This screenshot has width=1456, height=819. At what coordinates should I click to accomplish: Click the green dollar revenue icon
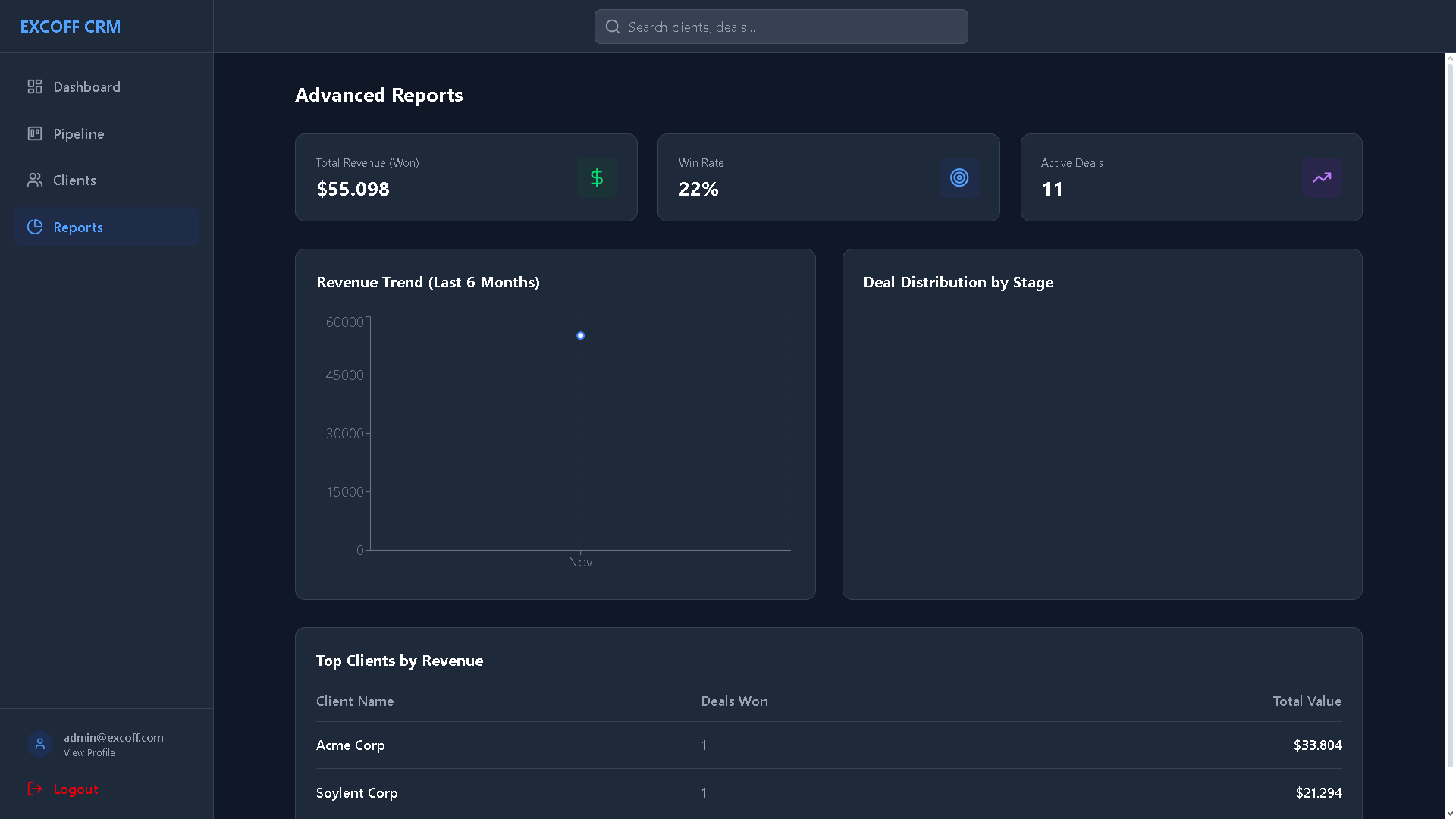tap(597, 178)
